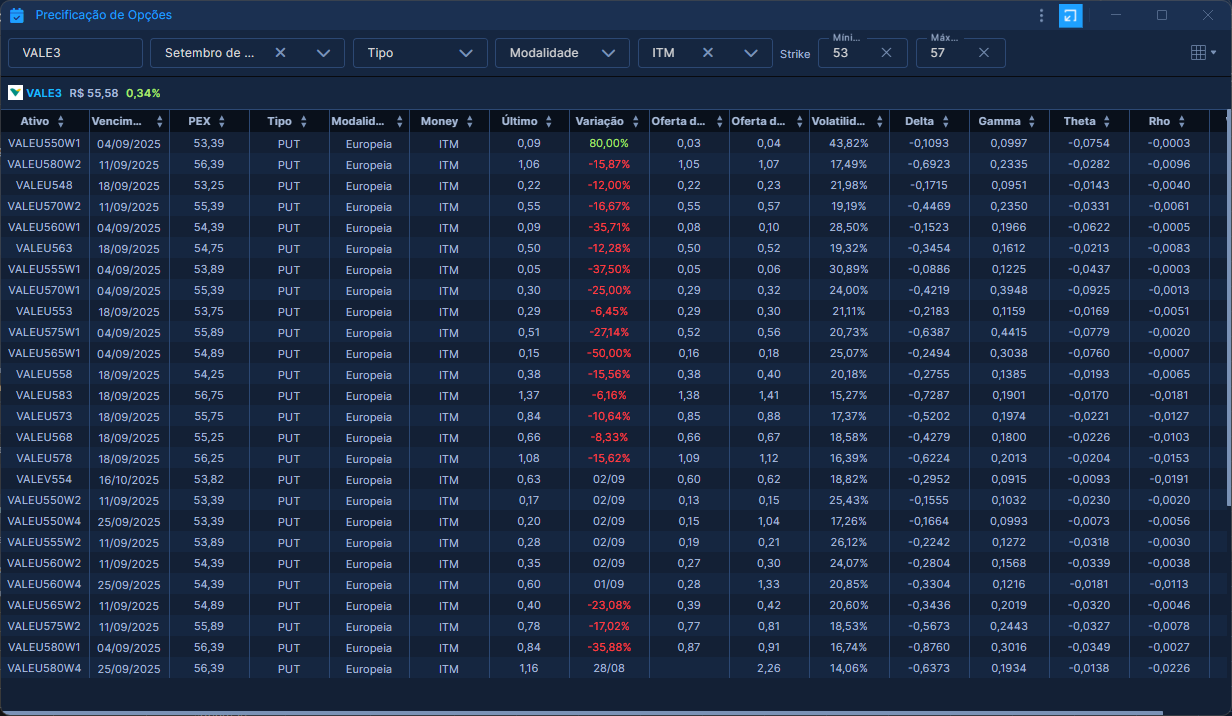
Task: Click the vertical scrollbar beside the table
Action: point(1228,308)
